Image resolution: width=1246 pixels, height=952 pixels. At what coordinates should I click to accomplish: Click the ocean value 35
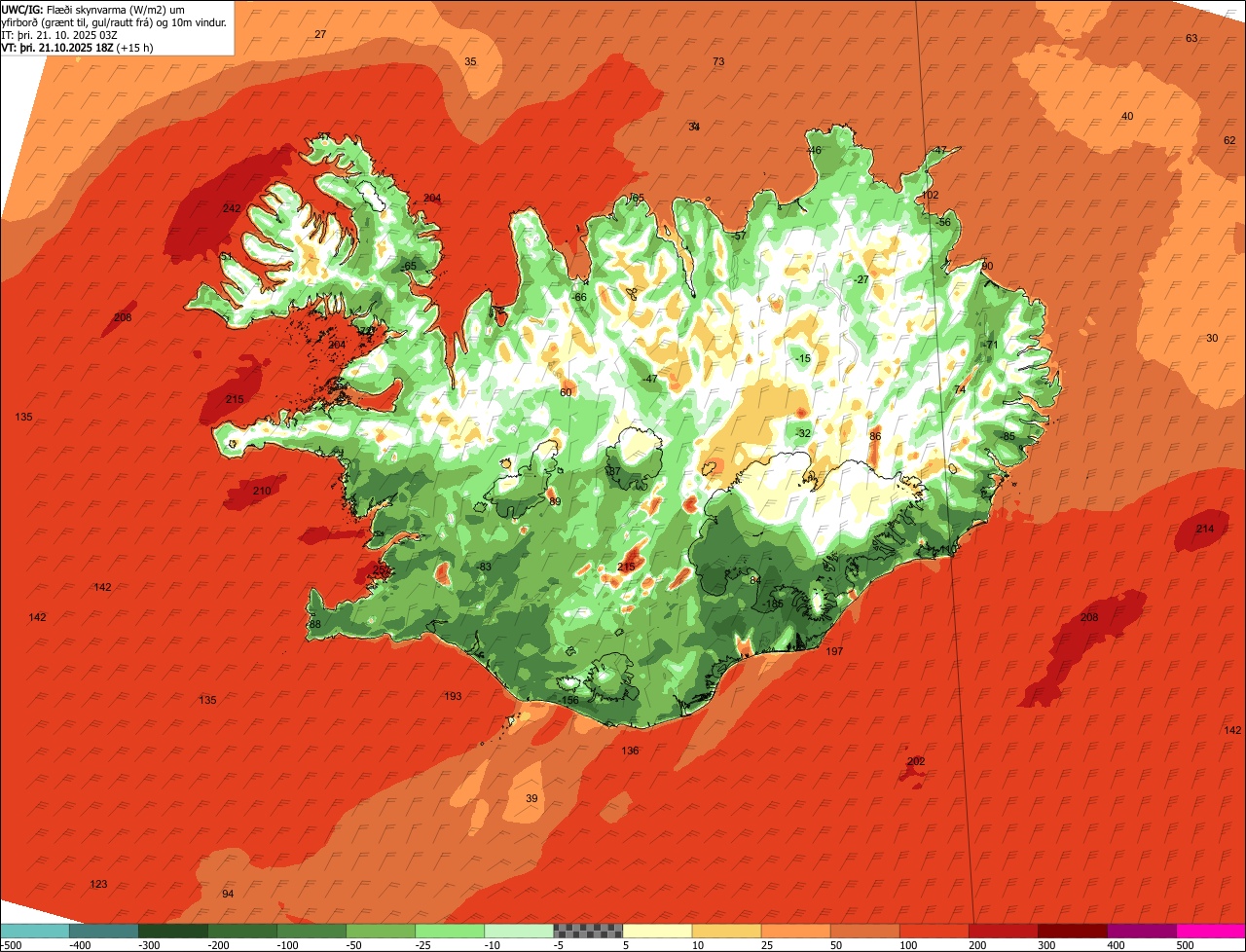pyautogui.click(x=470, y=61)
